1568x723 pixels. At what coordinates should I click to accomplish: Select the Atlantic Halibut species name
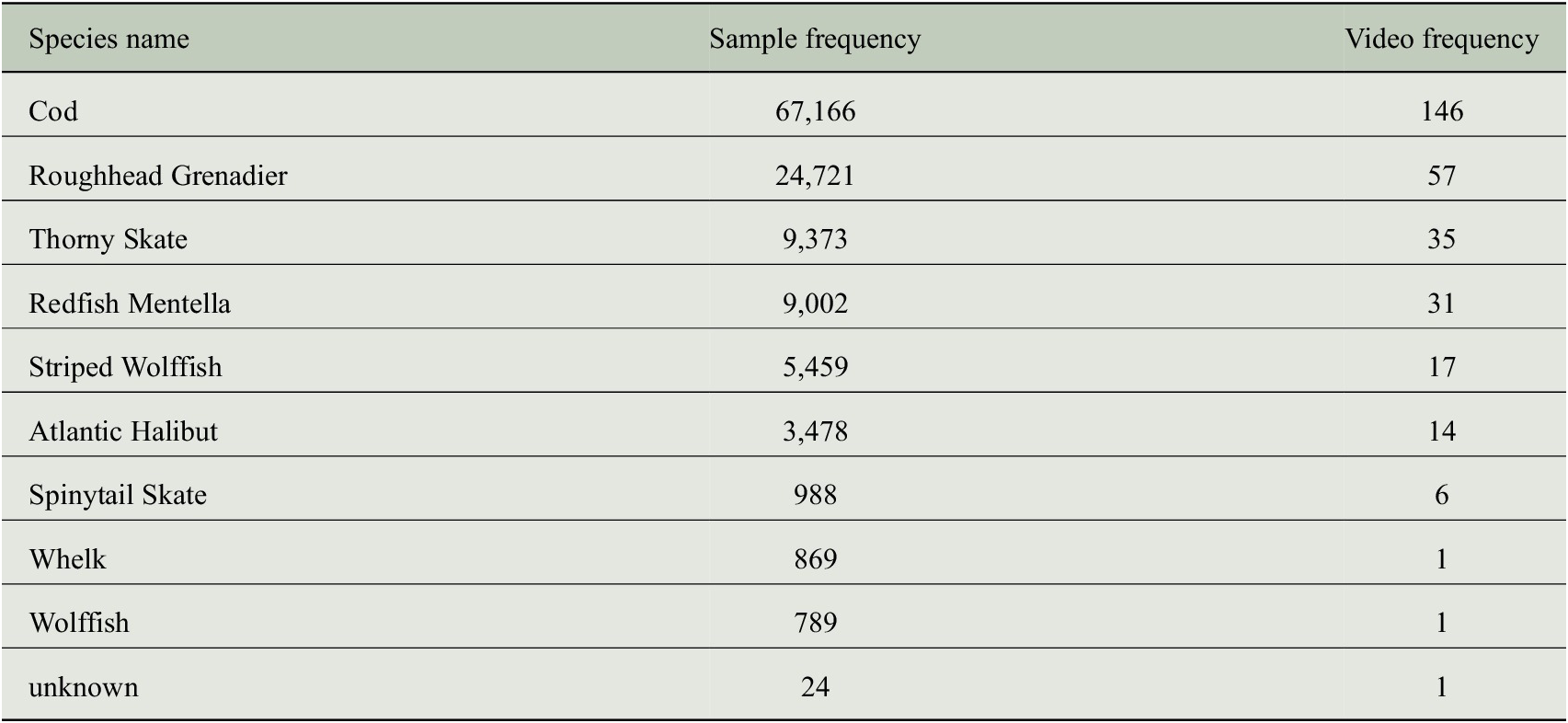pos(123,431)
